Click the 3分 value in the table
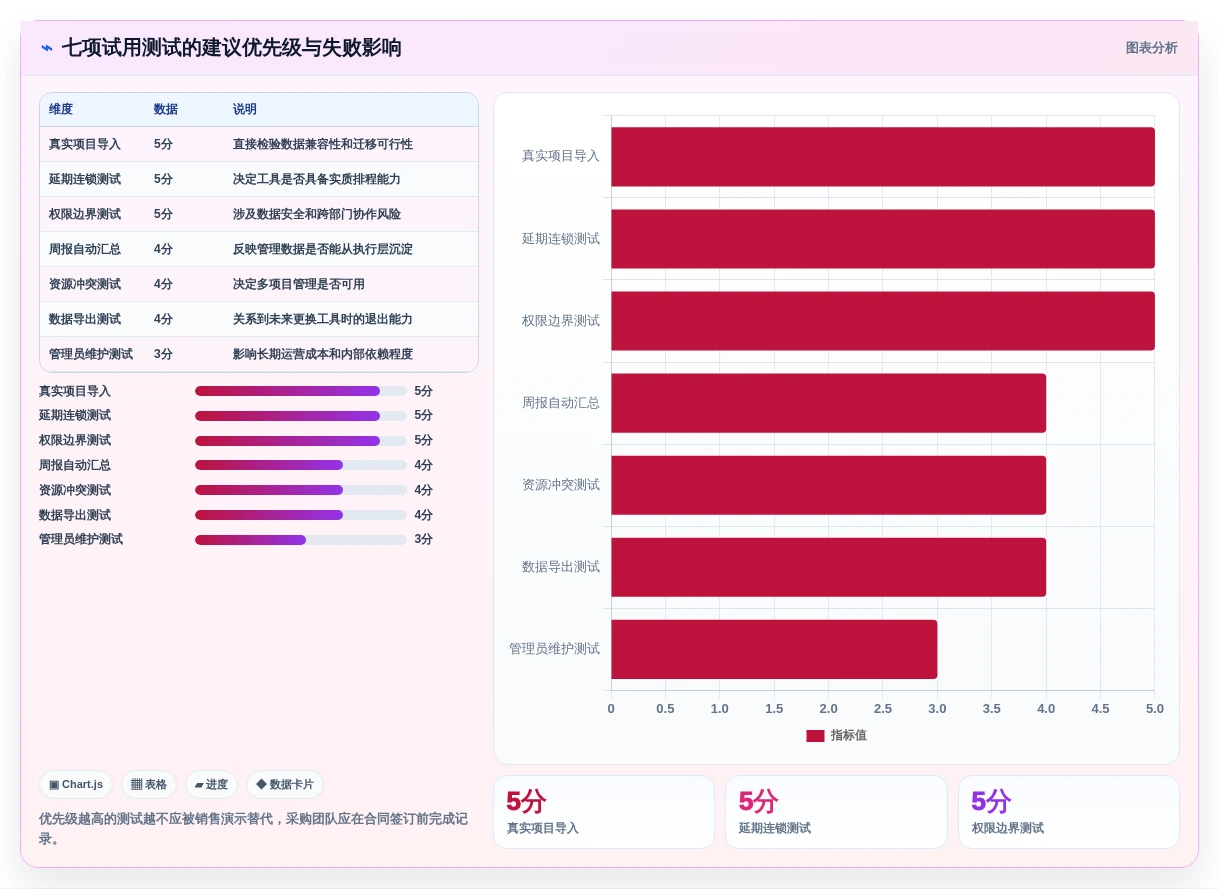1219x889 pixels. pos(163,354)
